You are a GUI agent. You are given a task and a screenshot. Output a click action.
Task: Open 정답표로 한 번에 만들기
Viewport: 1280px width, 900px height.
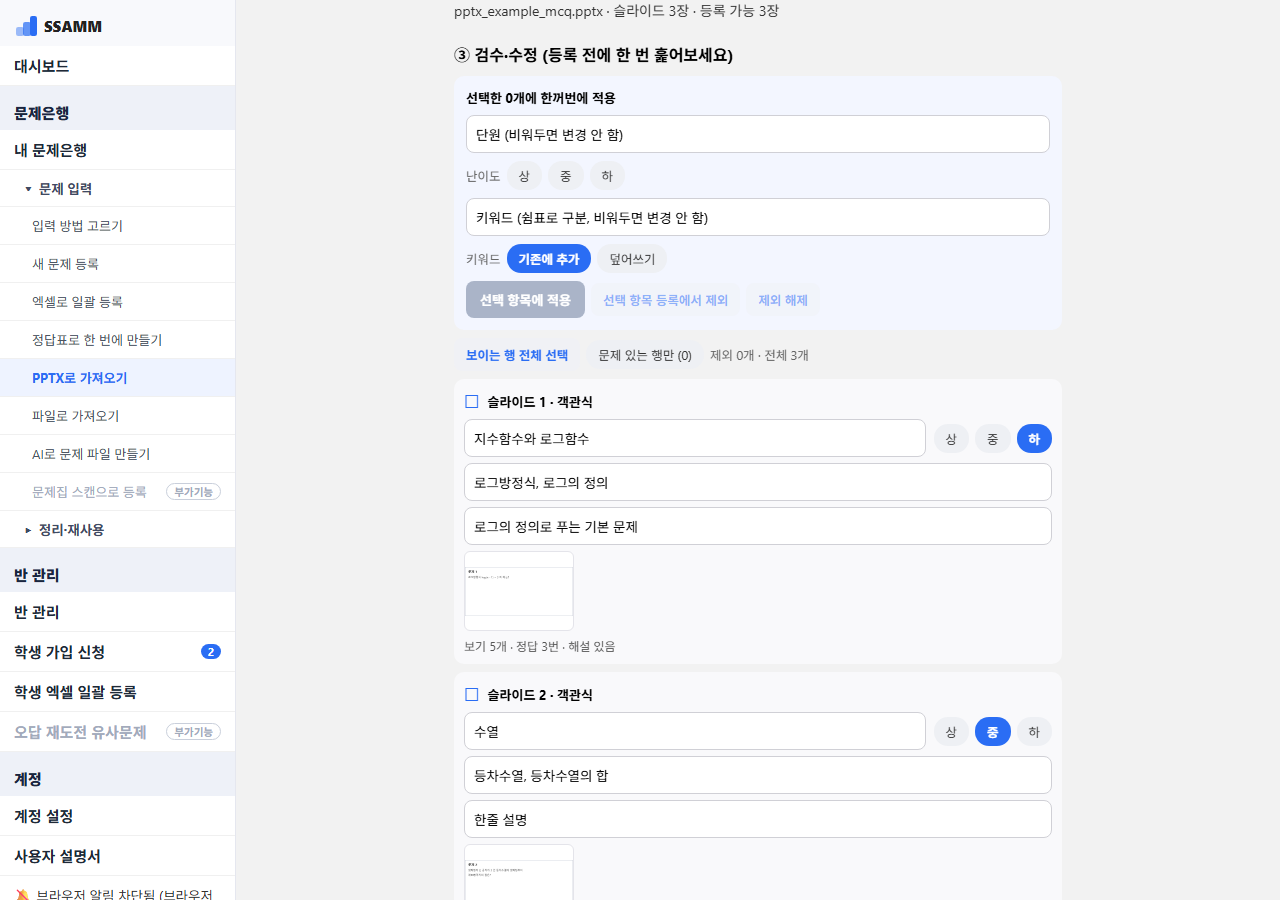coord(117,340)
